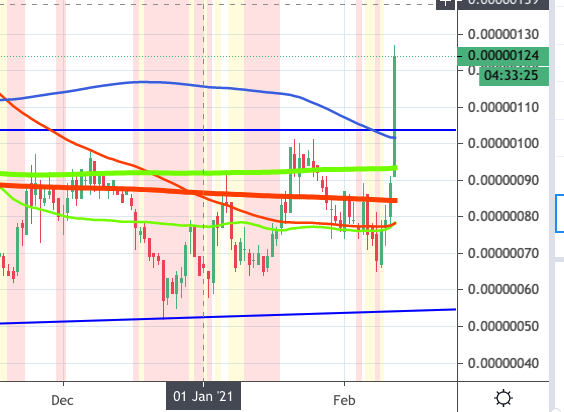The width and height of the screenshot is (564, 412).
Task: Click price scale value 0.00000080
Action: [503, 216]
